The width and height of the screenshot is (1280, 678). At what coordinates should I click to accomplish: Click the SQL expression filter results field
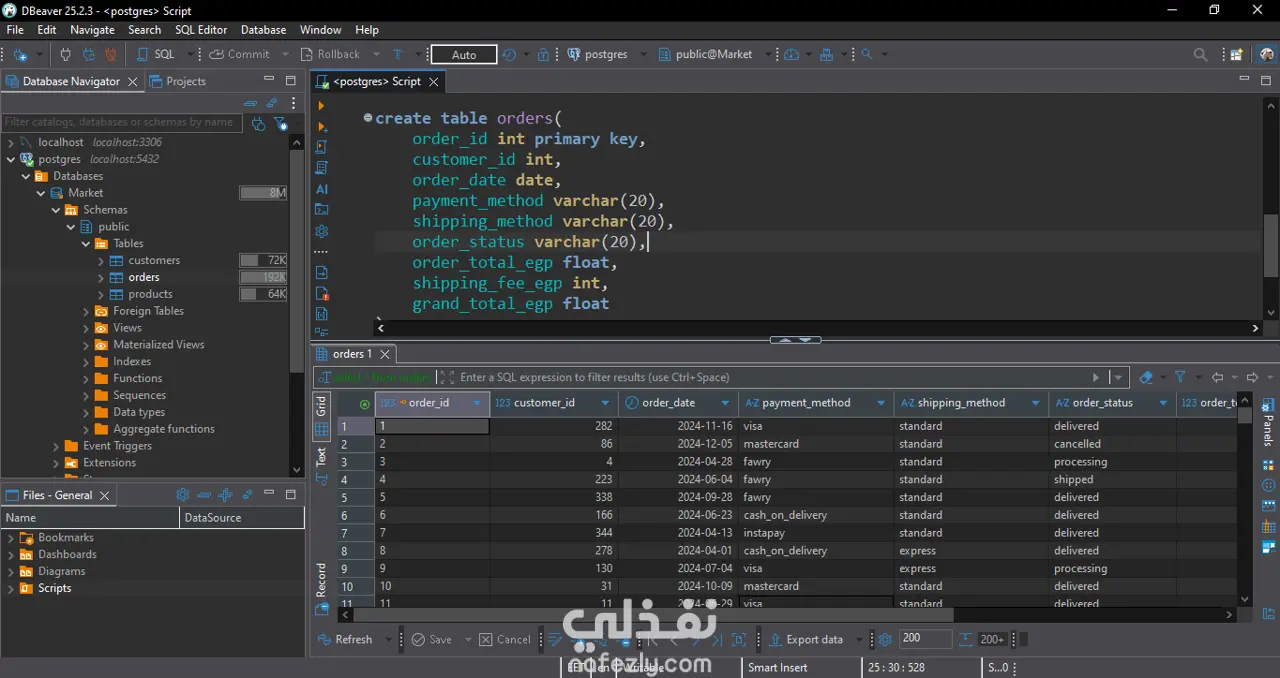775,377
